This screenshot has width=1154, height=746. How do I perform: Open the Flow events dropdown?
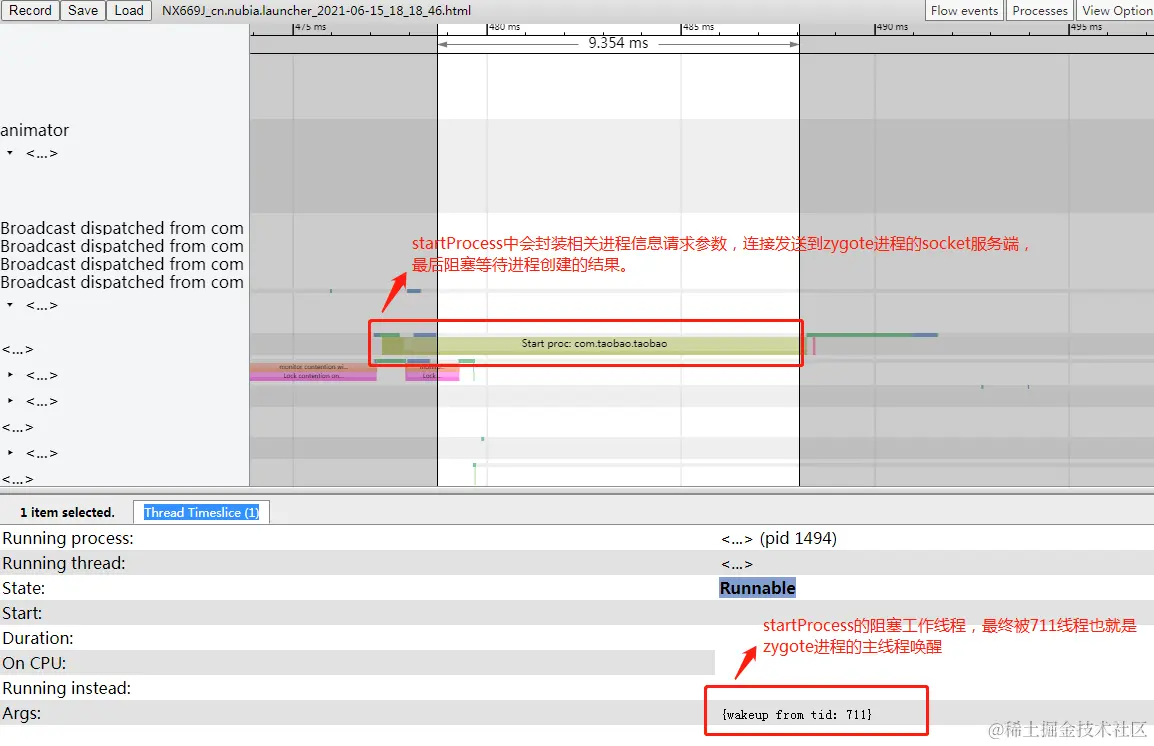point(963,10)
